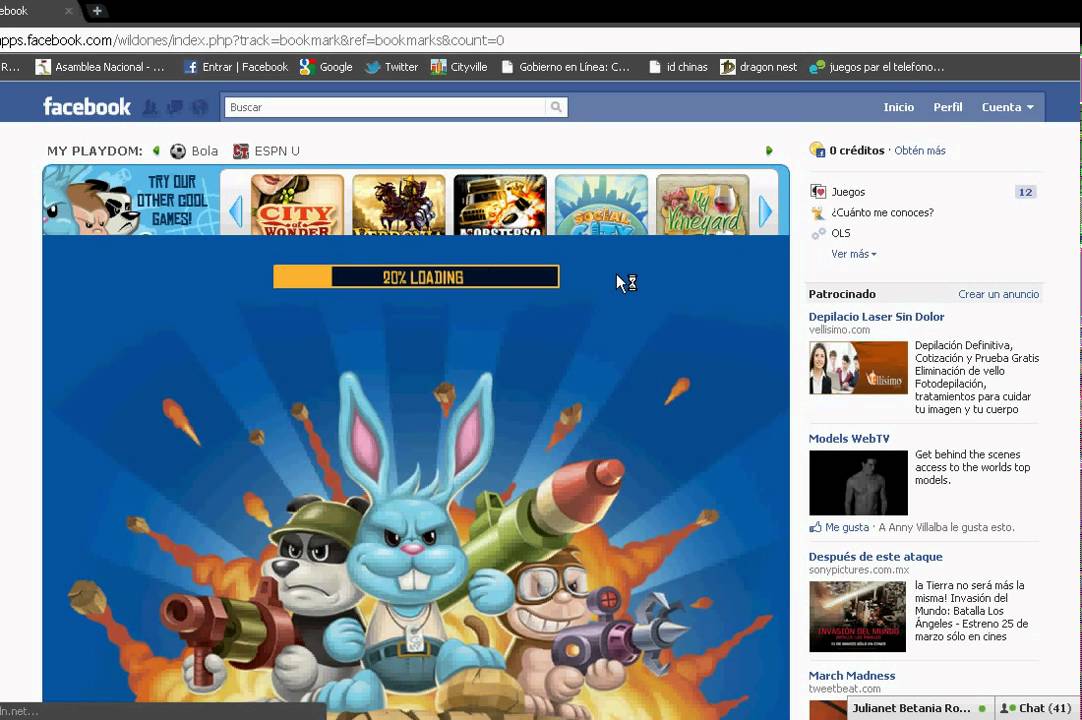Open the dragon nest bookmark
The image size is (1082, 720).
(x=758, y=67)
